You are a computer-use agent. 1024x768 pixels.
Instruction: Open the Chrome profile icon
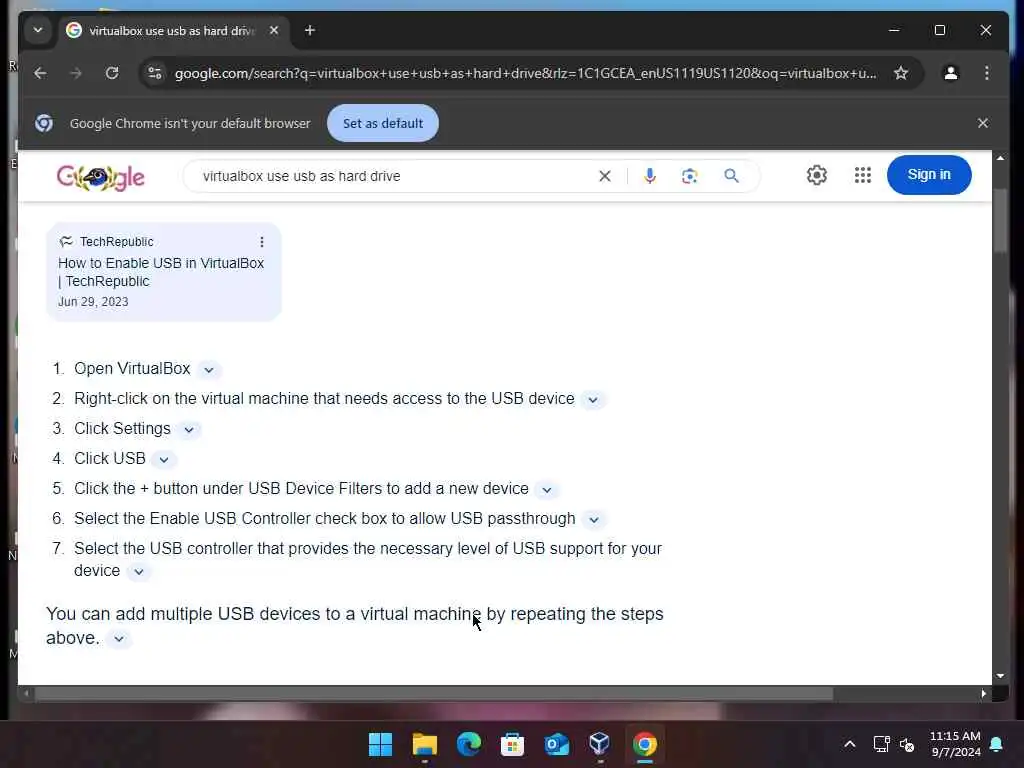(x=951, y=73)
